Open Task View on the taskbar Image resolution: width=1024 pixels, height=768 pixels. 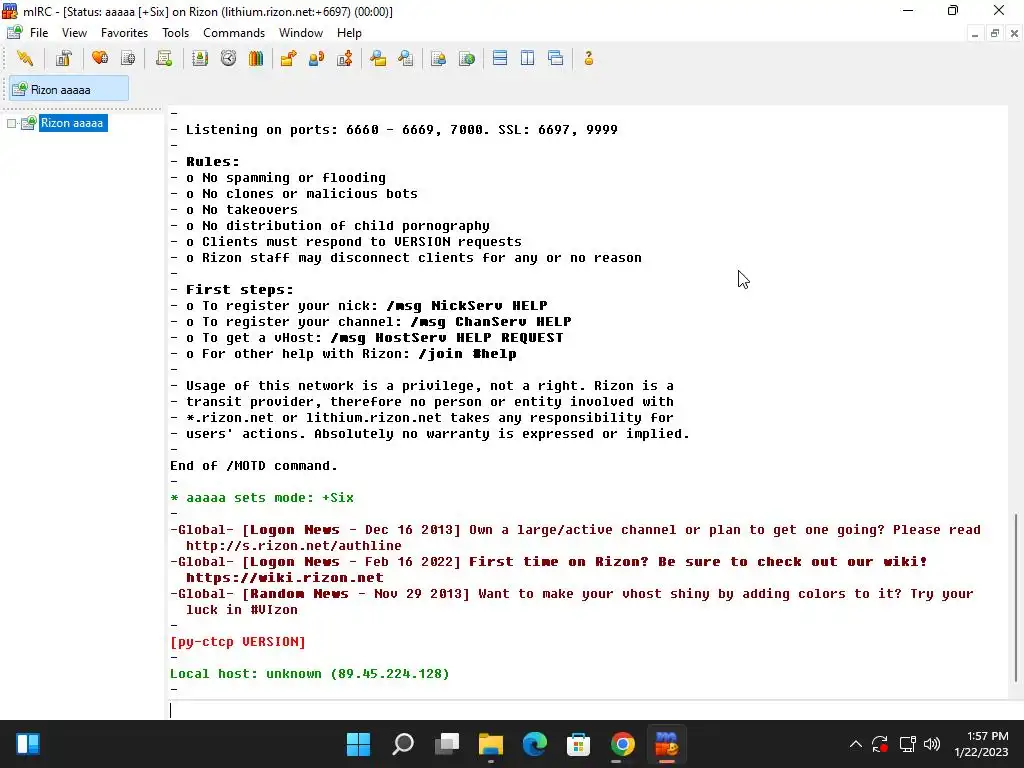(447, 744)
